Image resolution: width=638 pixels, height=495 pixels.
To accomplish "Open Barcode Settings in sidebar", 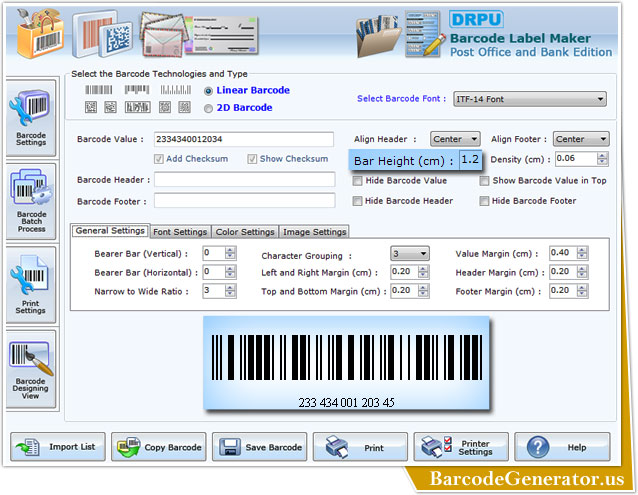I will (31, 119).
